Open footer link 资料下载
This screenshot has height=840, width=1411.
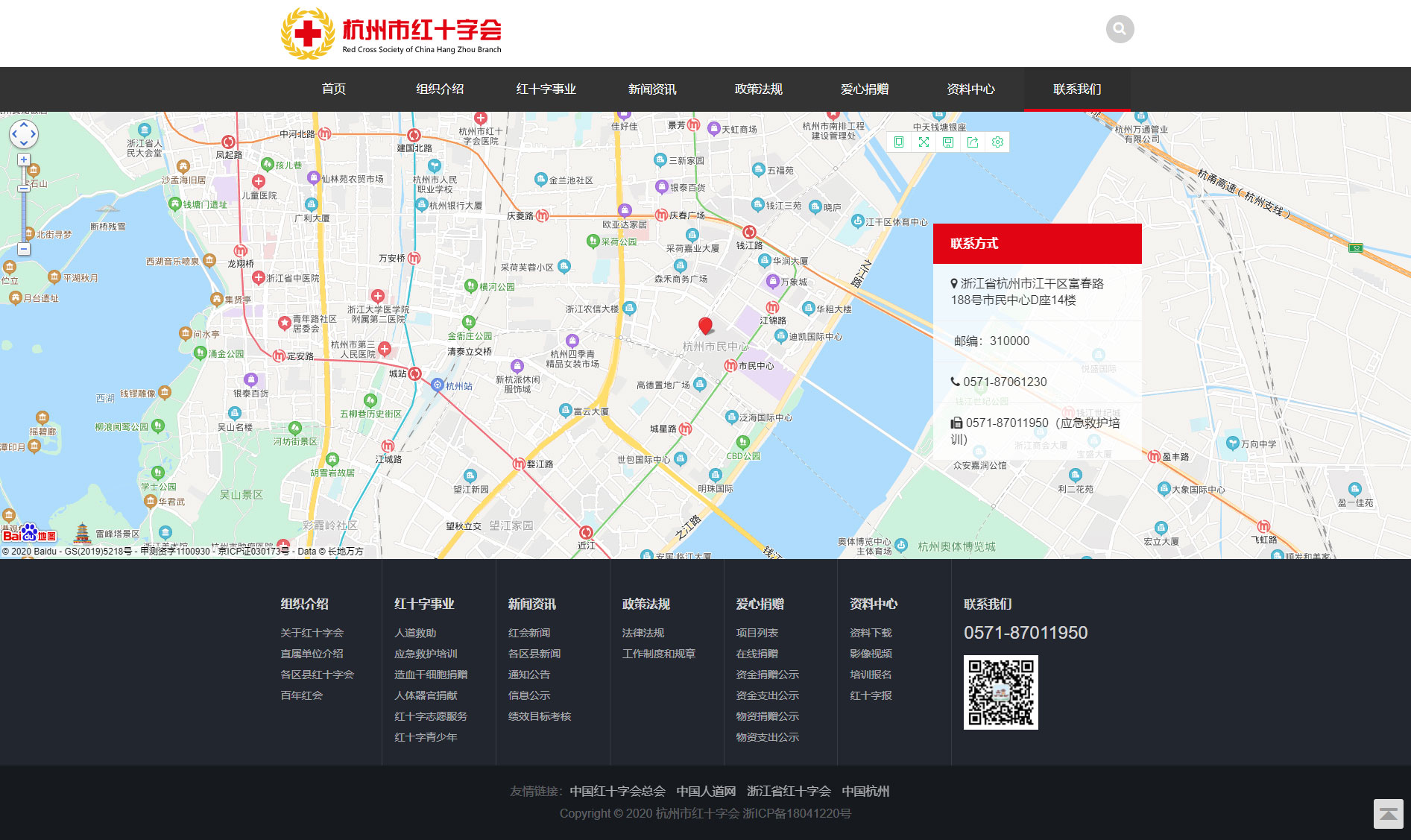[871, 633]
